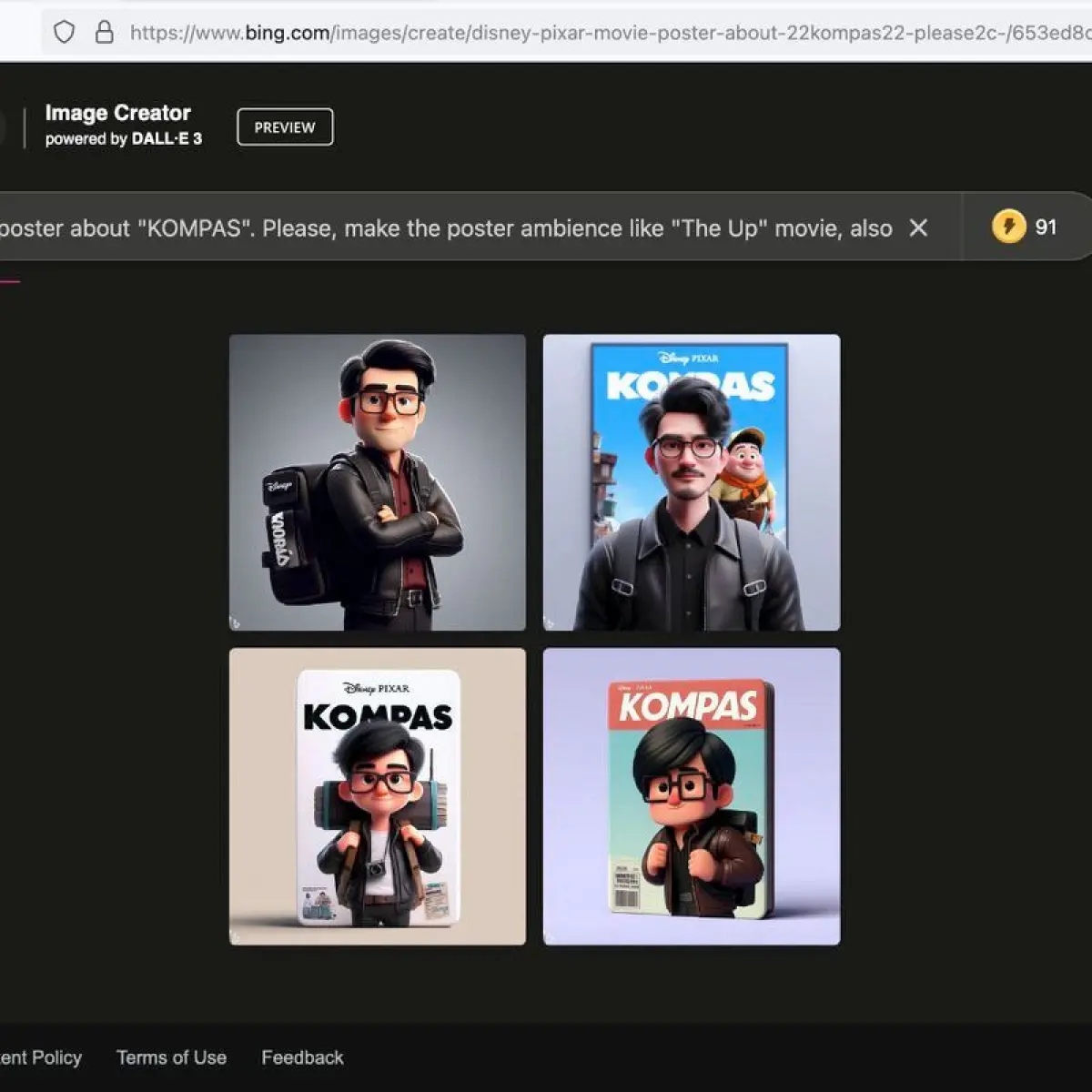
Task: Open the white KOMPAS poster image on beige
Action: coord(378,796)
